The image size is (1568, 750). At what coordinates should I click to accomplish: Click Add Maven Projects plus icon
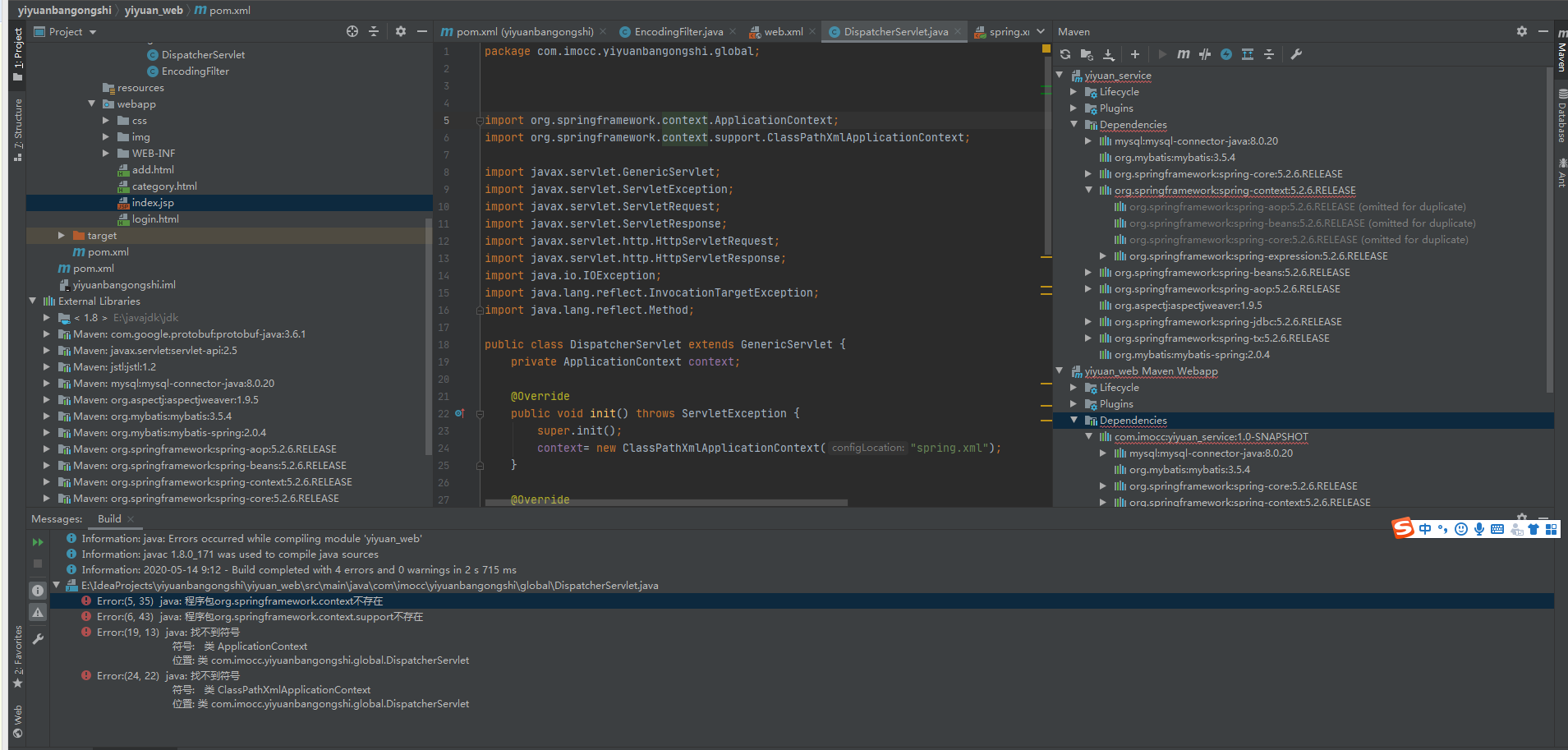(1134, 54)
